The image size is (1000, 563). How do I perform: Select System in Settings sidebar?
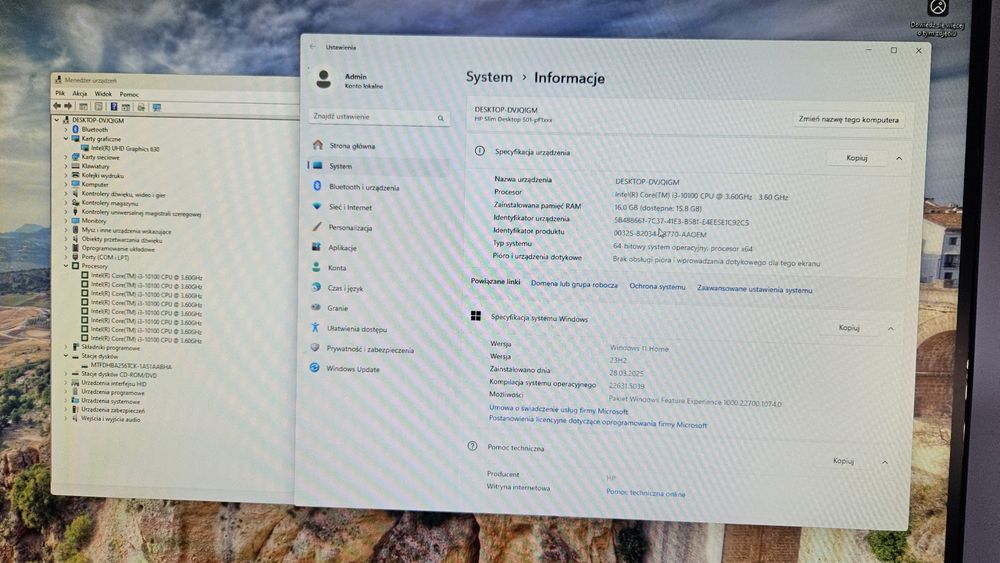point(341,166)
